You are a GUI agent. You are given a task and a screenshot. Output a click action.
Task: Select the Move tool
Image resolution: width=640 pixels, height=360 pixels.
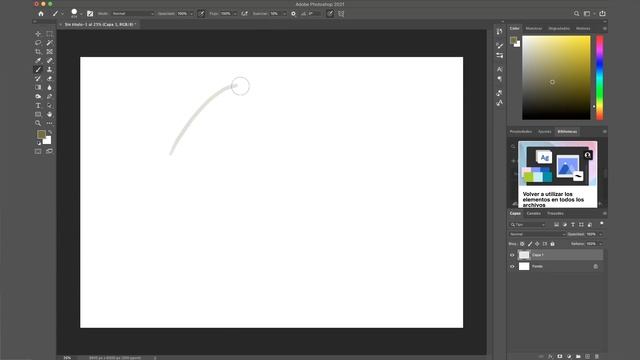coord(38,34)
